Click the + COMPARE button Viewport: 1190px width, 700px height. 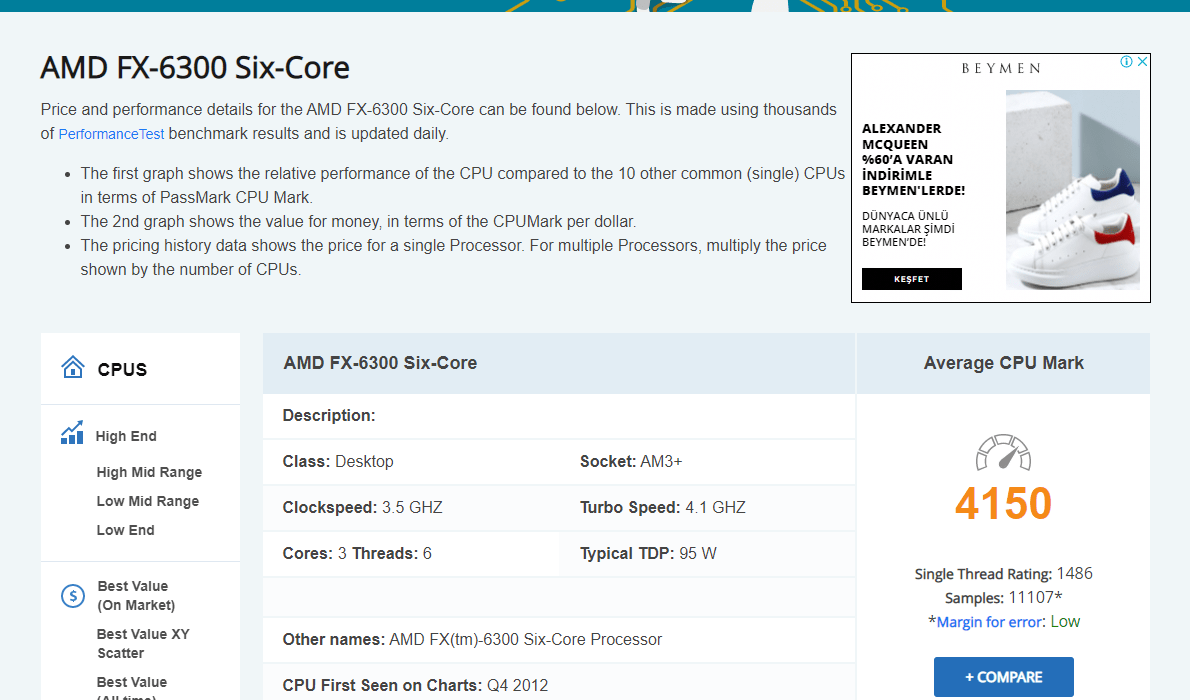(1003, 677)
